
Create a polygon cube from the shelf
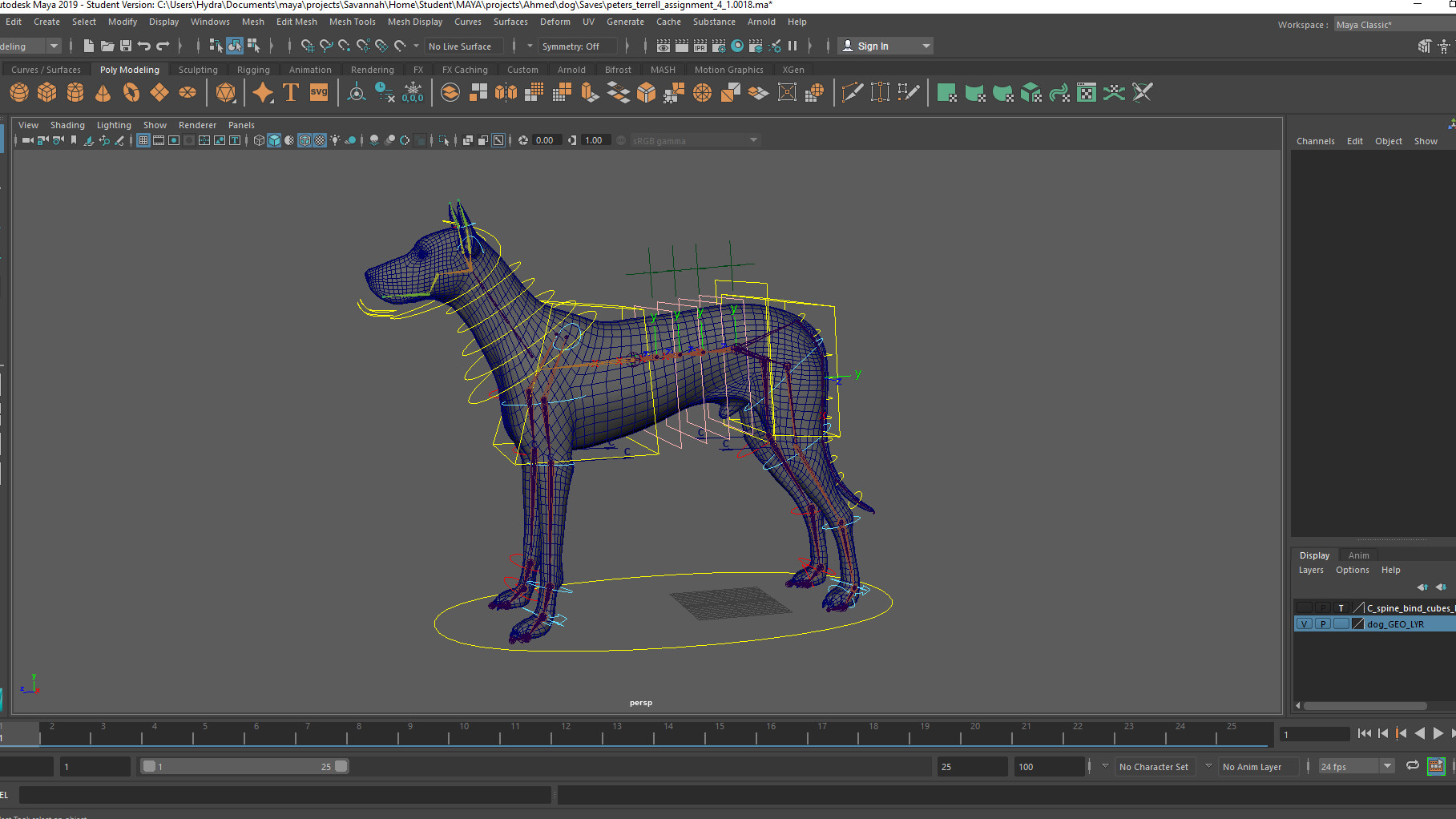[46, 92]
